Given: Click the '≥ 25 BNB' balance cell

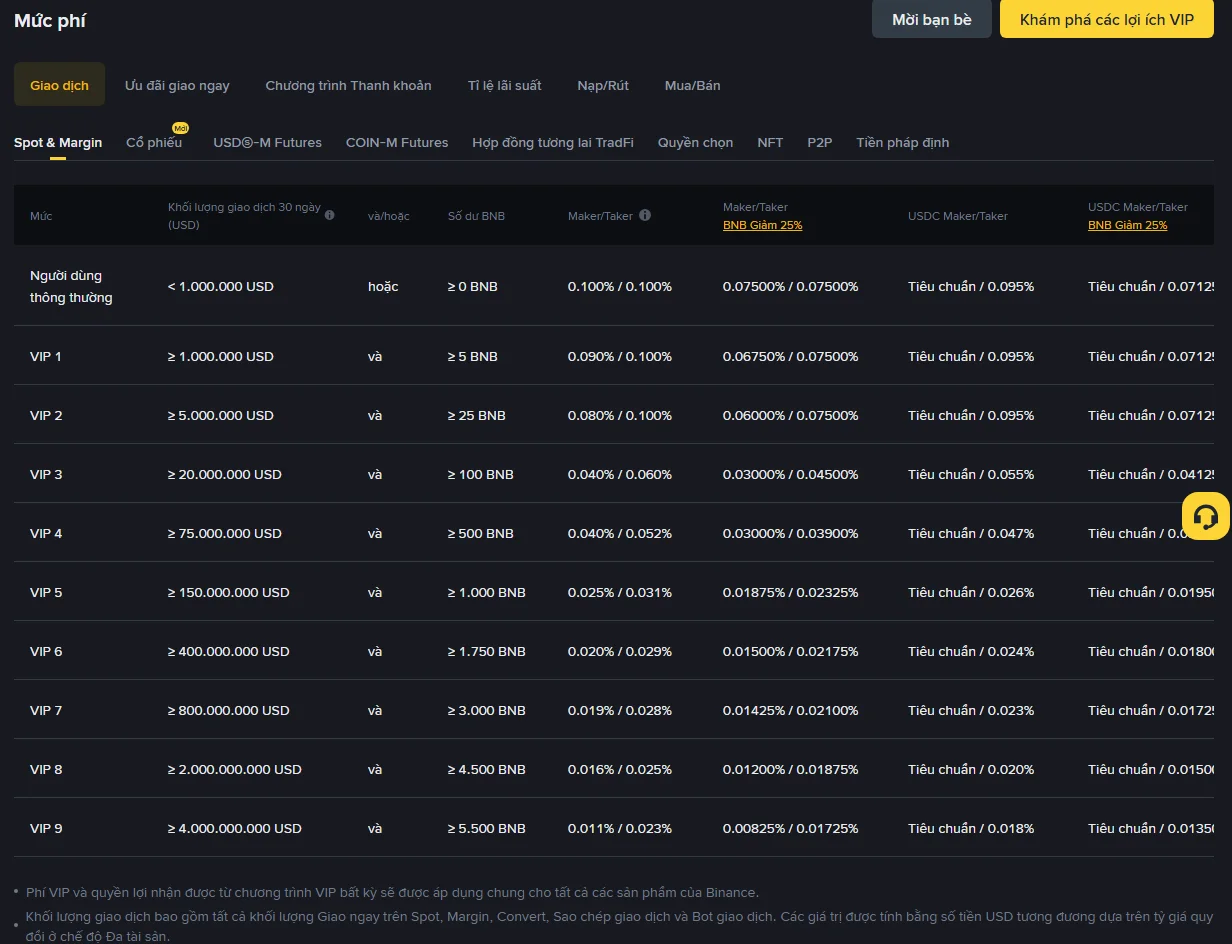Looking at the screenshot, I should [x=477, y=415].
